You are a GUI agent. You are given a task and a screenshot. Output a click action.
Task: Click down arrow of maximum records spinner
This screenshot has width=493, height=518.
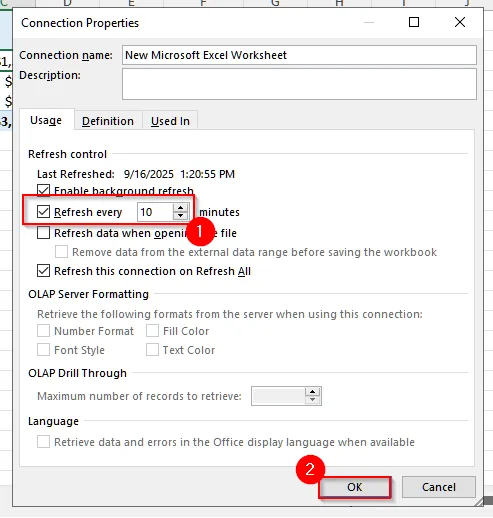[312, 400]
